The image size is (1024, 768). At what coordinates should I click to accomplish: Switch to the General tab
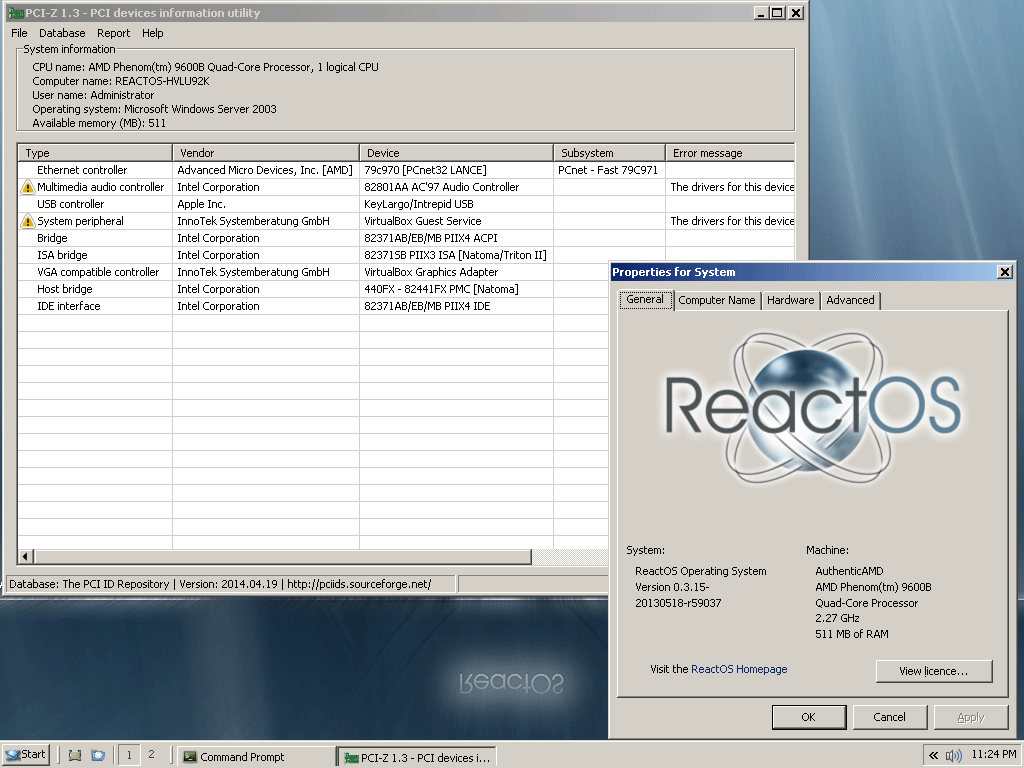click(x=645, y=300)
